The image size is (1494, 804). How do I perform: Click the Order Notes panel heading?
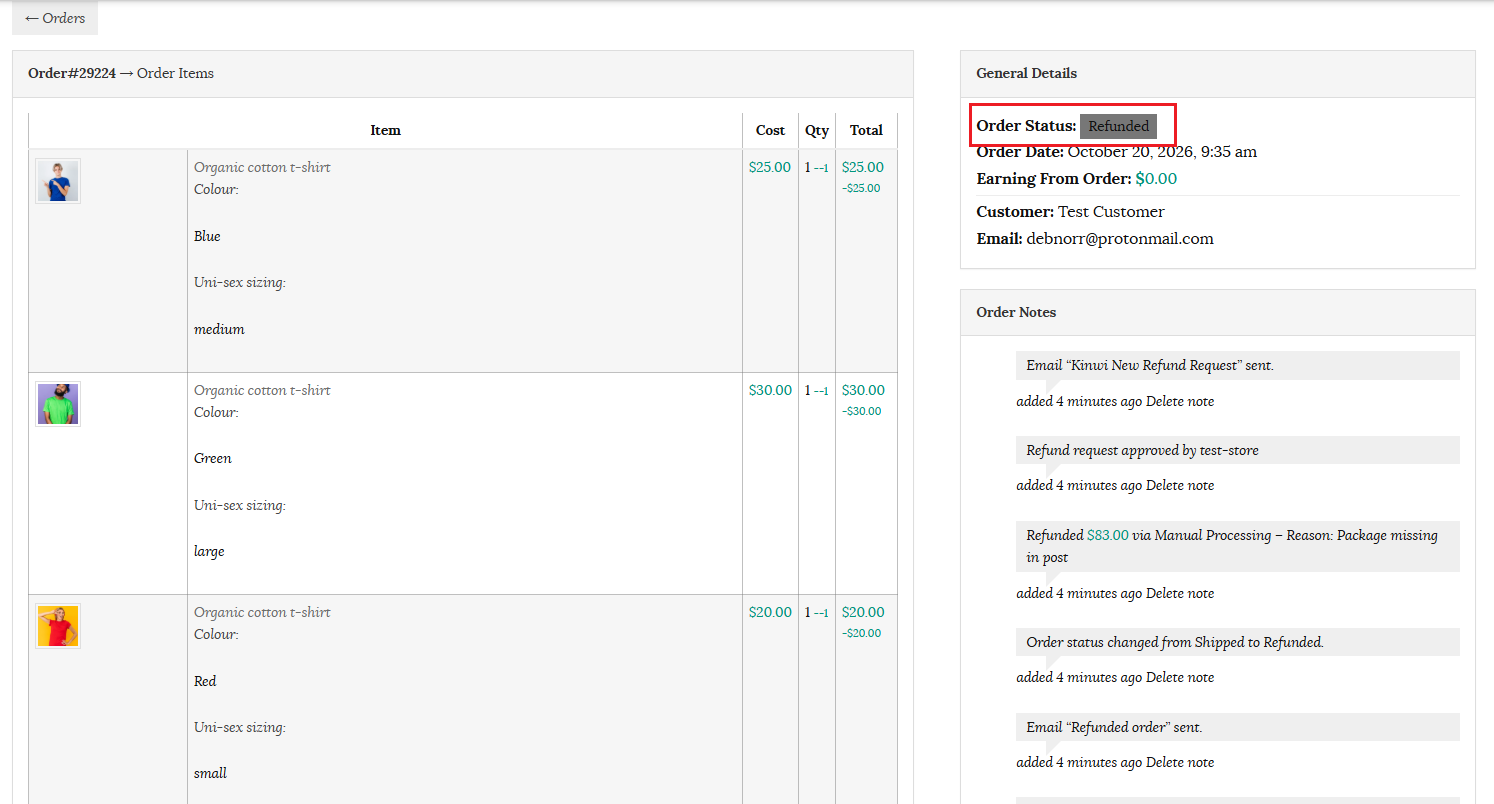[1016, 312]
